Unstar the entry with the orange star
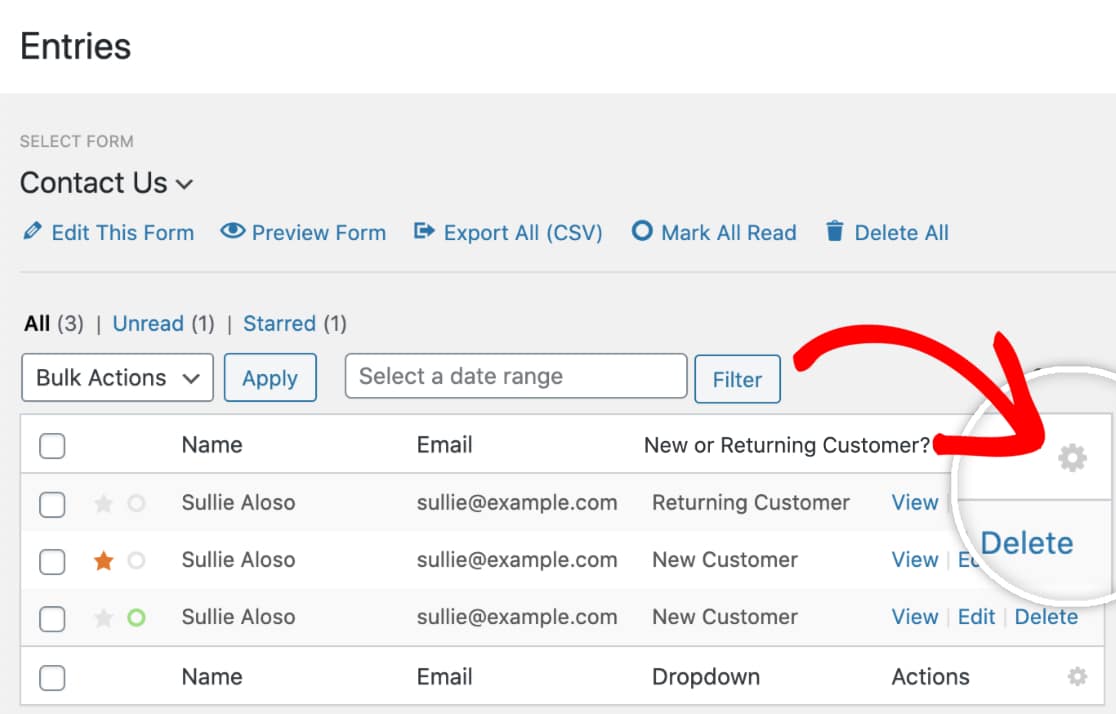The image size is (1116, 714). point(103,561)
